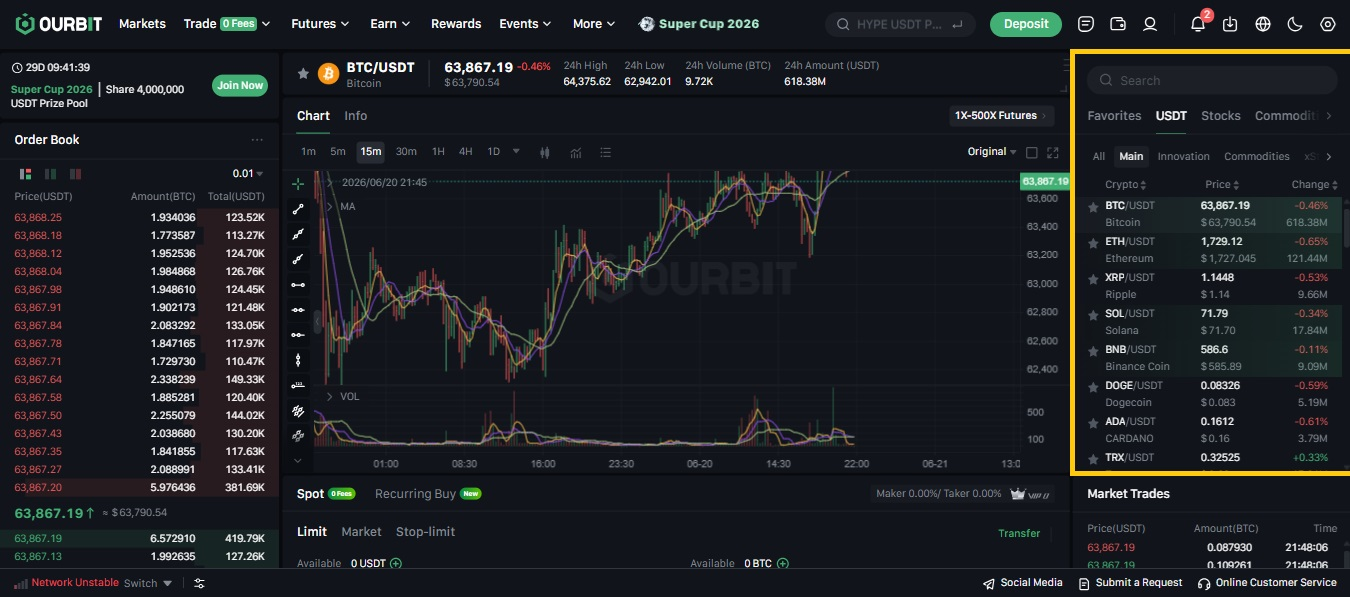
Task: Toggle favorite star for XRP/USDT row
Action: [1093, 279]
